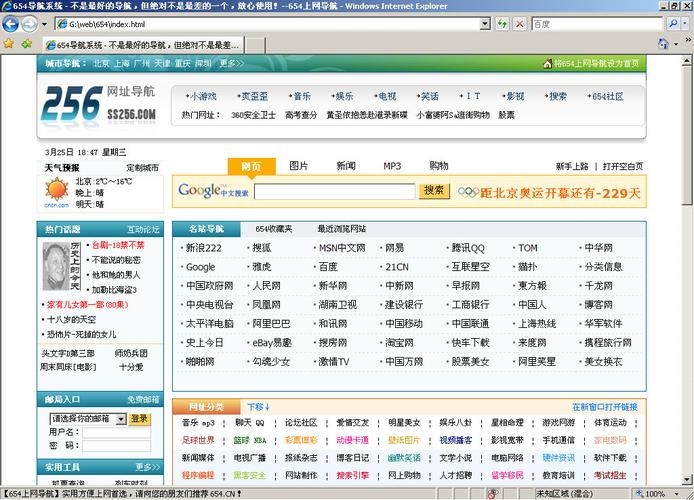The image size is (694, 500).
Task: Click 在新窗口打开链接 link
Action: click(x=605, y=407)
